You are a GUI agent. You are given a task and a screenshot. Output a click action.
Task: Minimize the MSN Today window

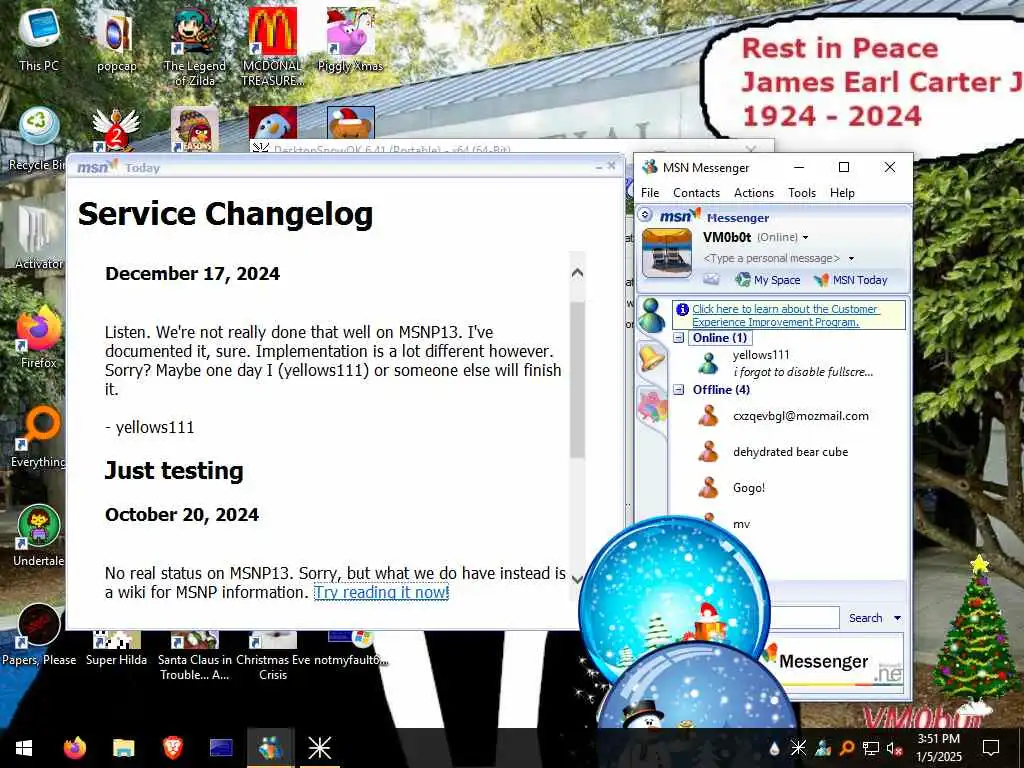click(x=599, y=167)
